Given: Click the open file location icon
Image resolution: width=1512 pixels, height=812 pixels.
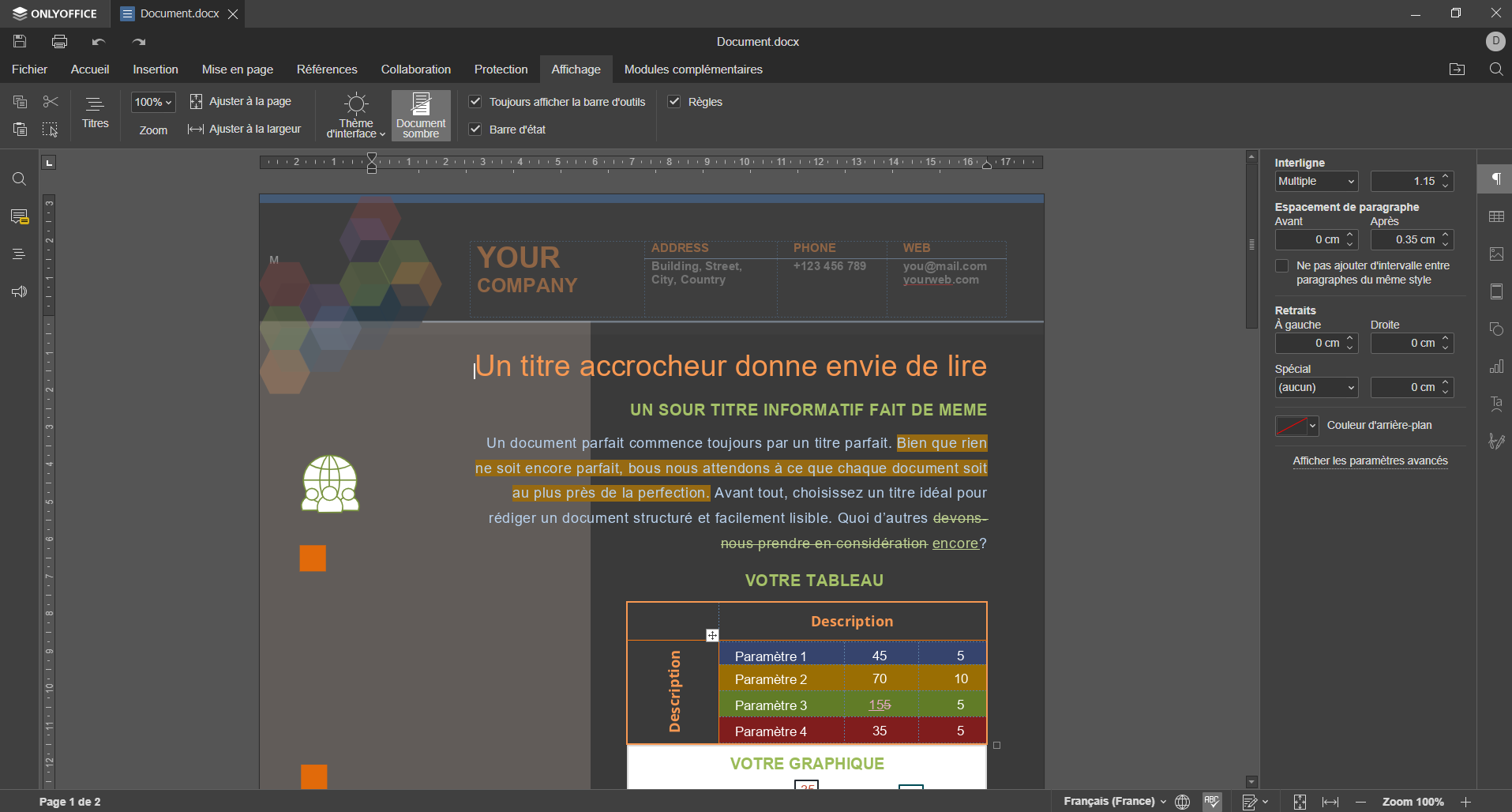Looking at the screenshot, I should point(1457,70).
